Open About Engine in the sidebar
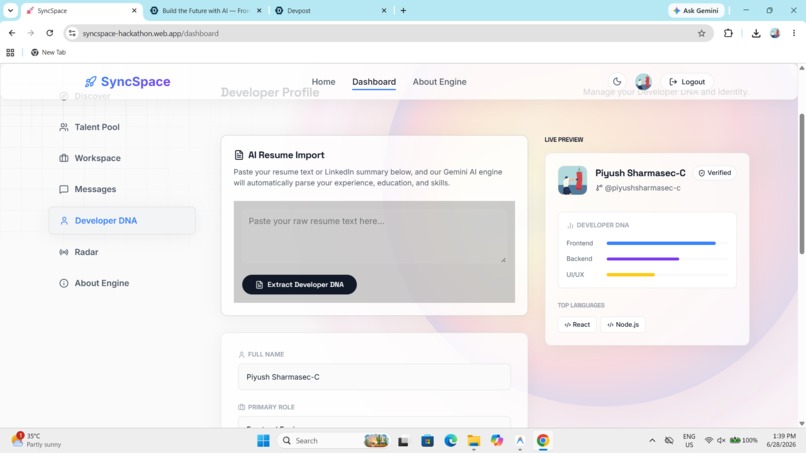The image size is (806, 453). [x=122, y=283]
